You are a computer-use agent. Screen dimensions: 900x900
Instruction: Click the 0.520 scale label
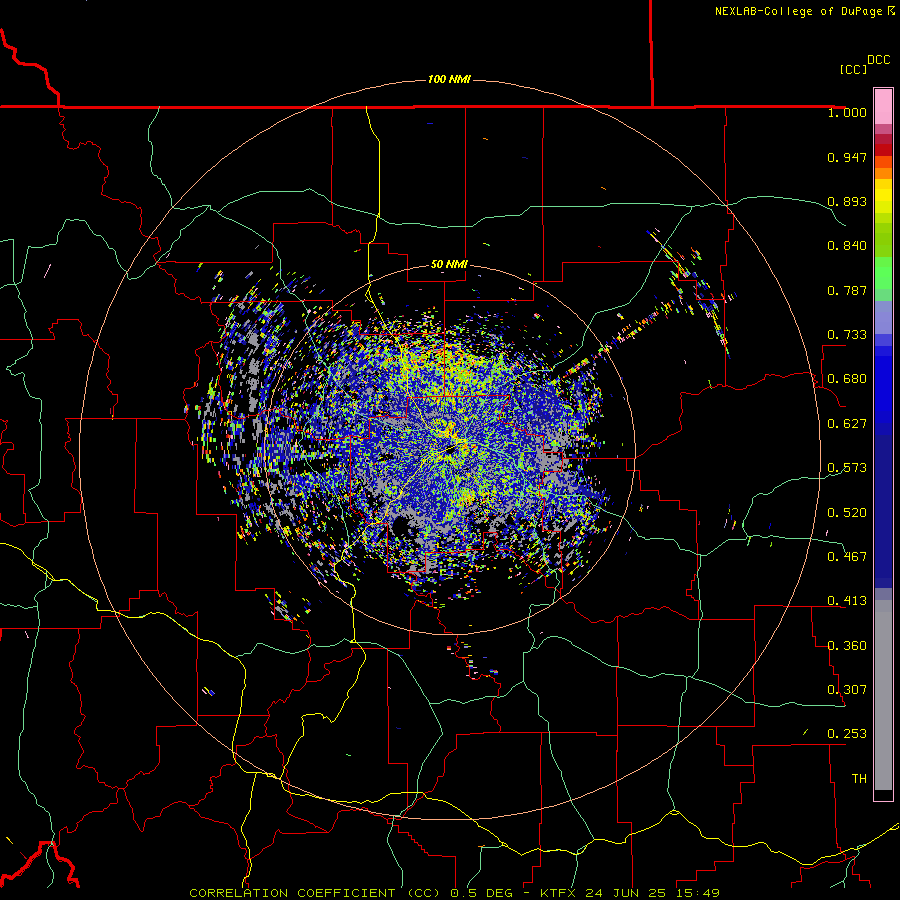tap(847, 513)
